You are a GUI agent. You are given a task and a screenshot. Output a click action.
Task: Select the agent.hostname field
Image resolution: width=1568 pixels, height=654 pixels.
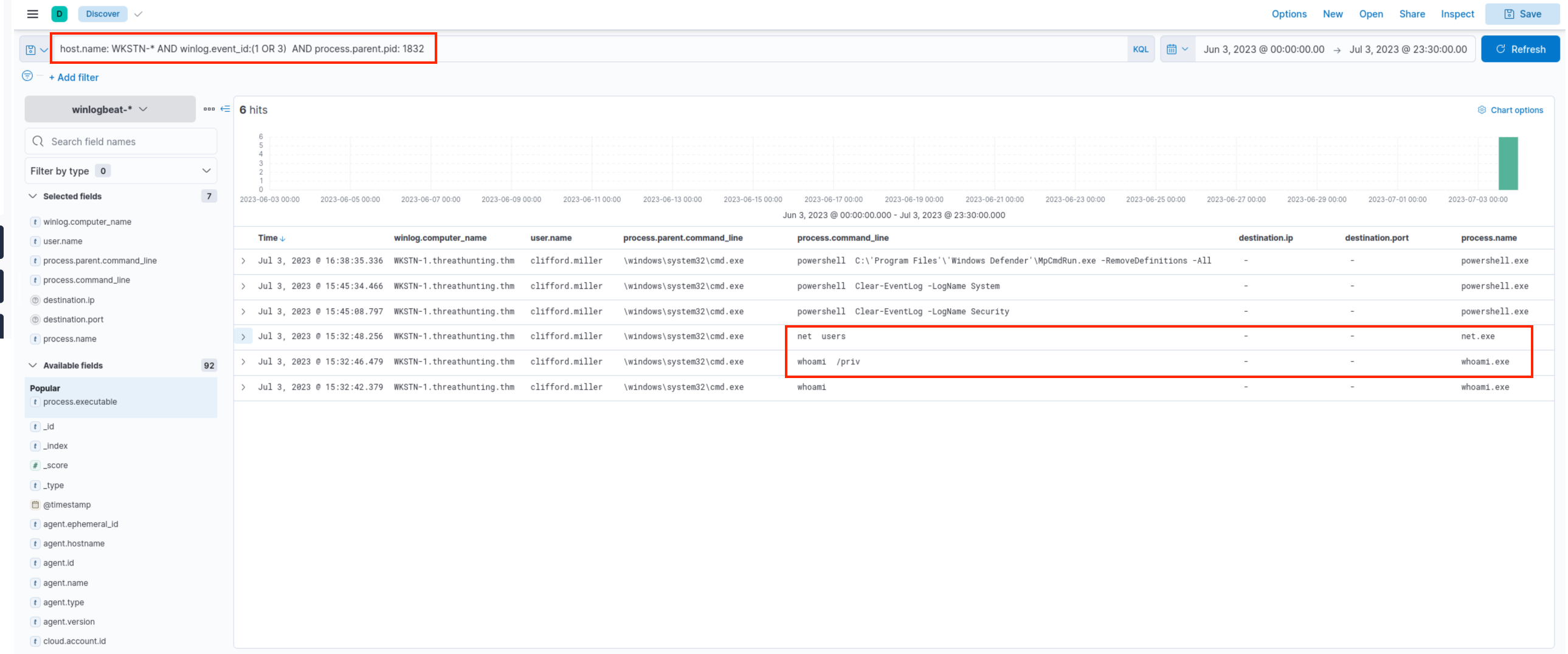[74, 545]
